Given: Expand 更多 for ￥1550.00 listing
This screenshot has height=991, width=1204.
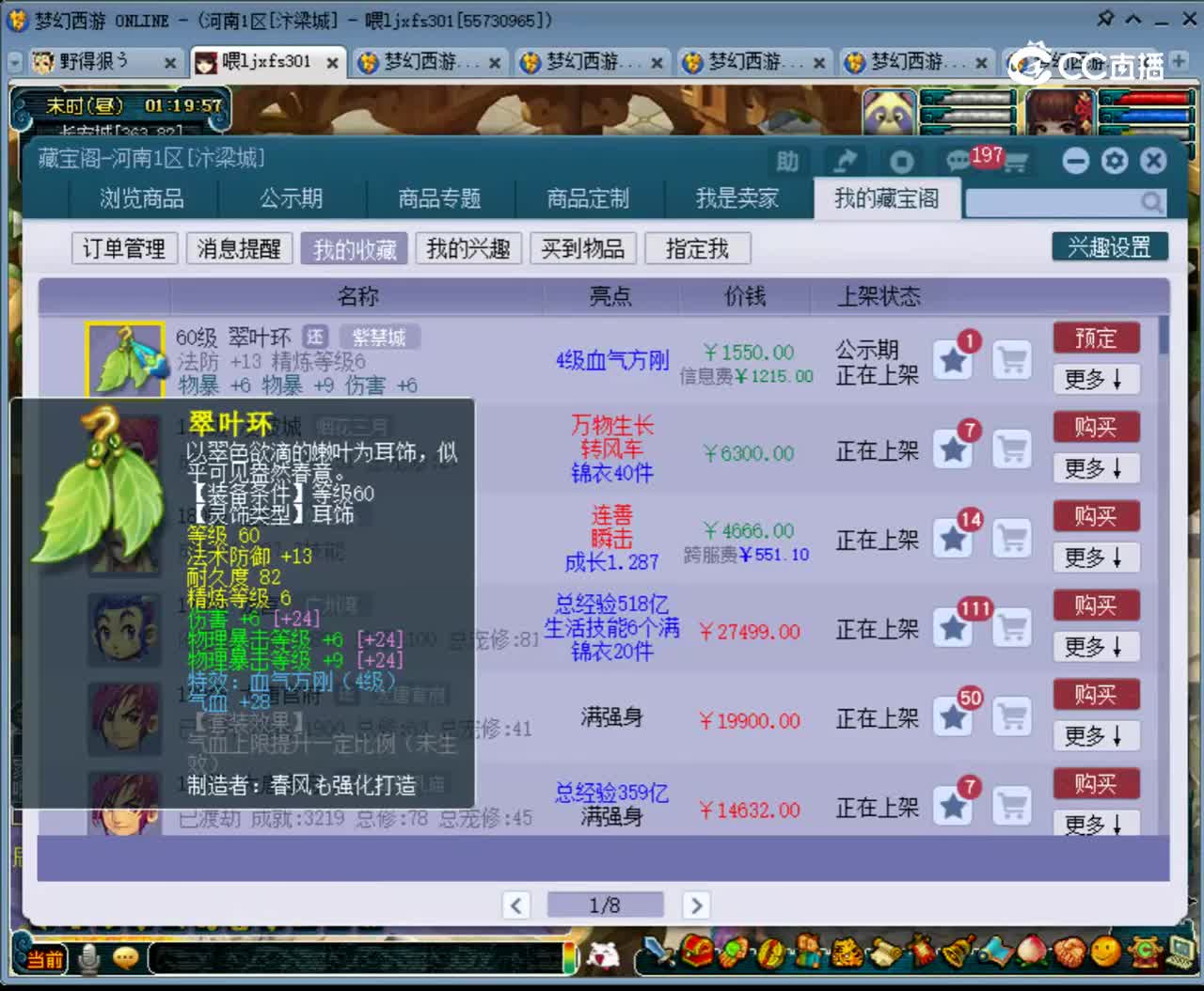Looking at the screenshot, I should (x=1096, y=379).
